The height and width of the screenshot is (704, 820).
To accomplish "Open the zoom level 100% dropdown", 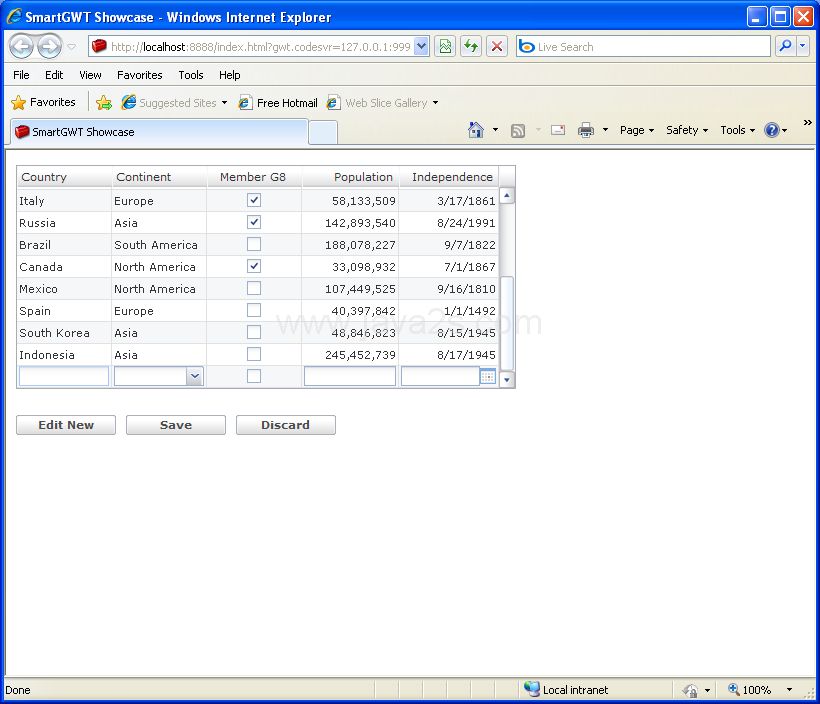I will (789, 690).
